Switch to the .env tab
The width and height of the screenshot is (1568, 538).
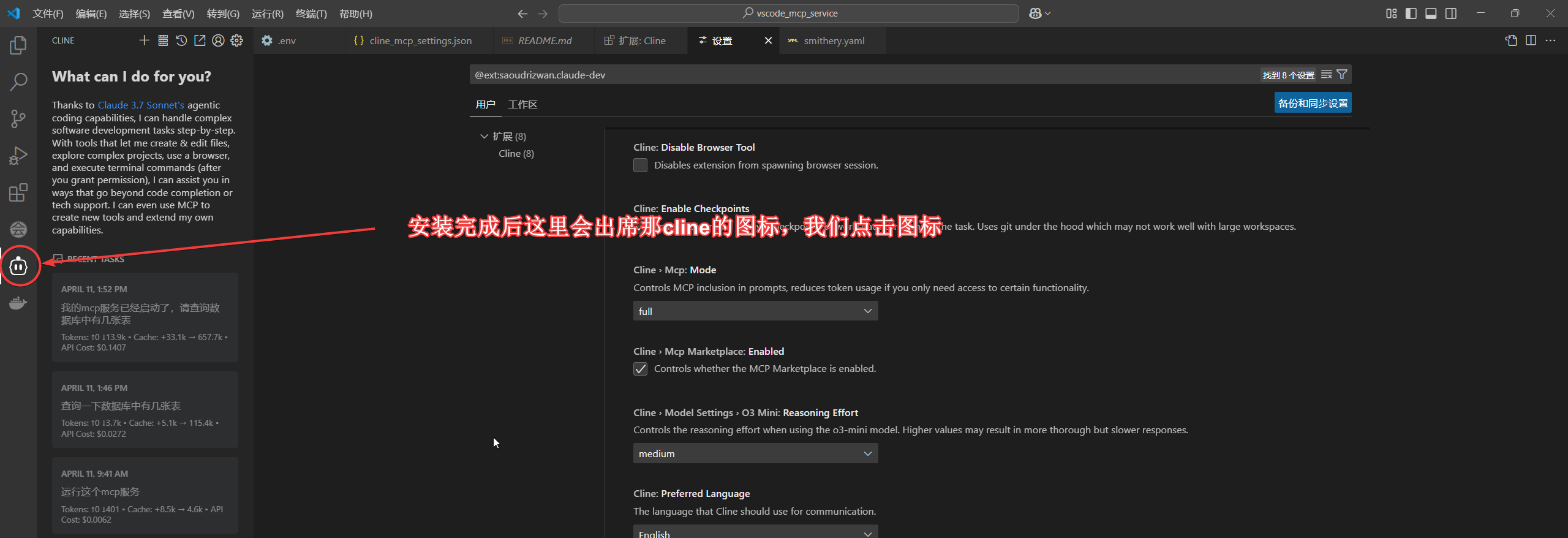tap(299, 40)
